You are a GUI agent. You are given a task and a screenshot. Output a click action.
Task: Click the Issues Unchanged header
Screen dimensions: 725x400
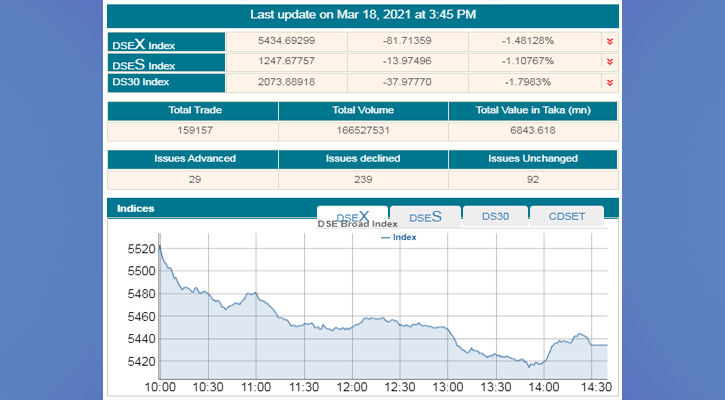[532, 159]
